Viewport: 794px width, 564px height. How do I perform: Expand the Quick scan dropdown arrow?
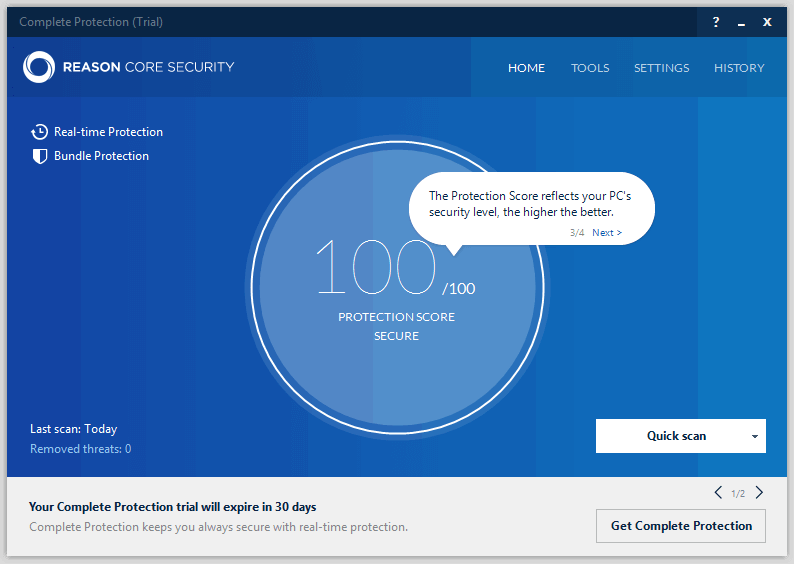[x=755, y=436]
